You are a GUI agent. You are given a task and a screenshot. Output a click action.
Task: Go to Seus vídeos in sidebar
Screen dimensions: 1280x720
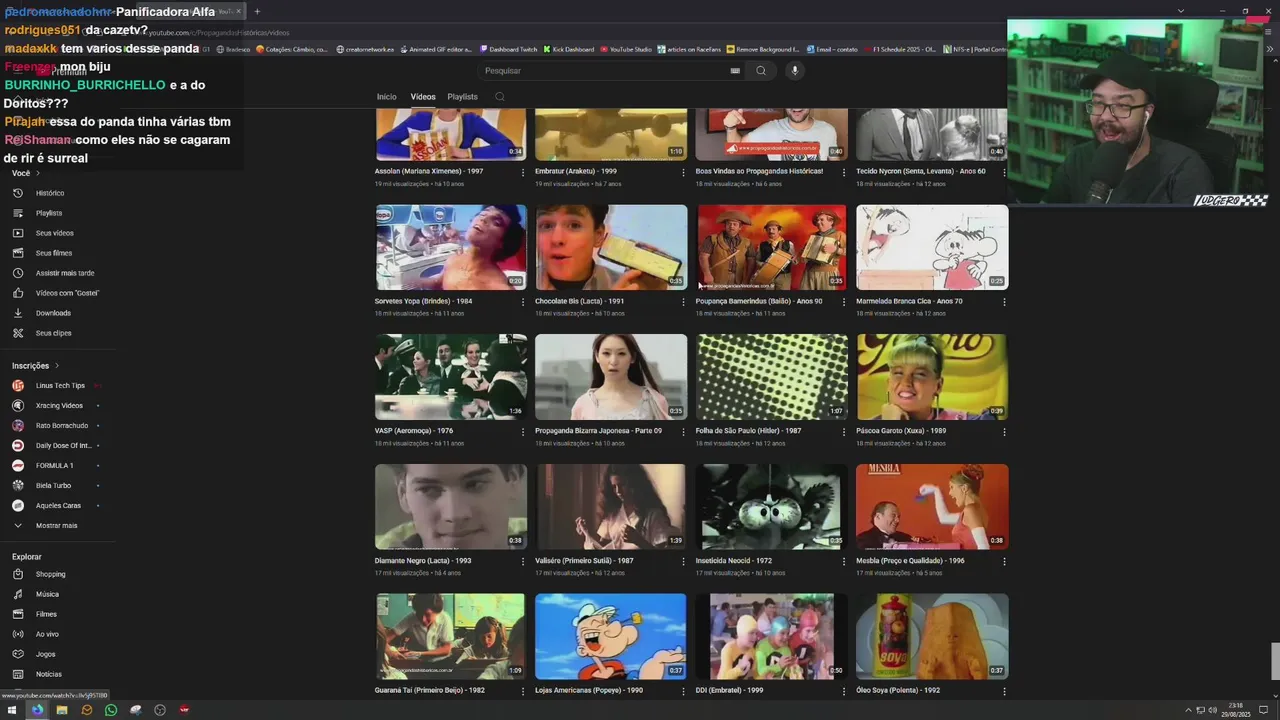(54, 233)
